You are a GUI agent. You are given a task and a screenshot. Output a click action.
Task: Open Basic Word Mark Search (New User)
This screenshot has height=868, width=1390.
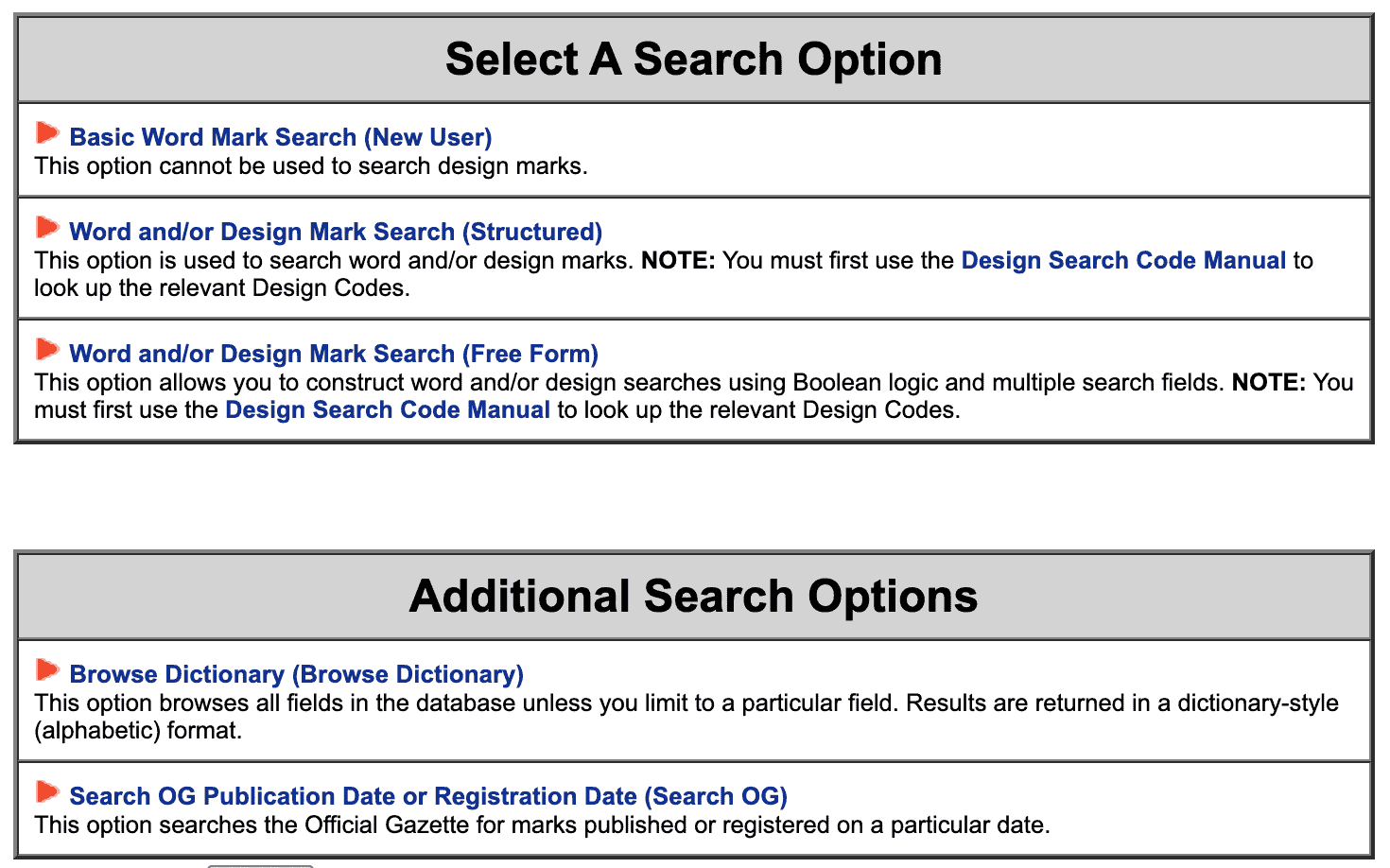[x=280, y=137]
